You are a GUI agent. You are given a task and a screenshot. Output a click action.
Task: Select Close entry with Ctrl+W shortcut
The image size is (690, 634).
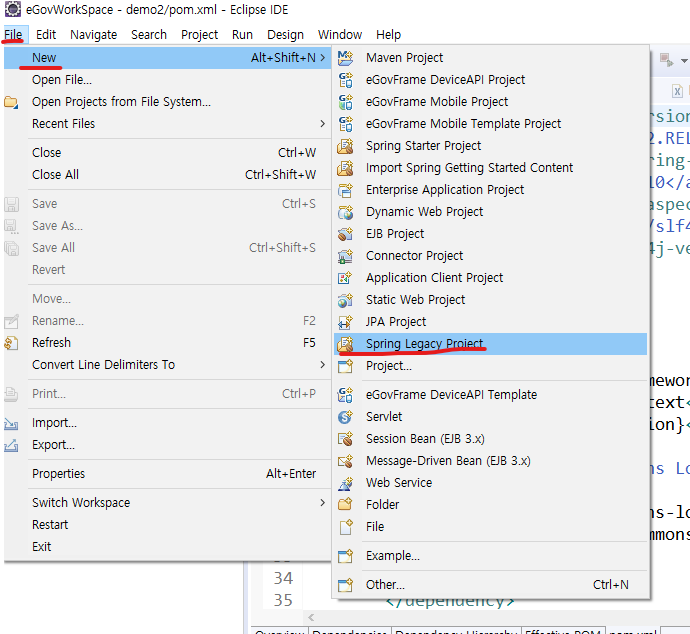click(167, 153)
